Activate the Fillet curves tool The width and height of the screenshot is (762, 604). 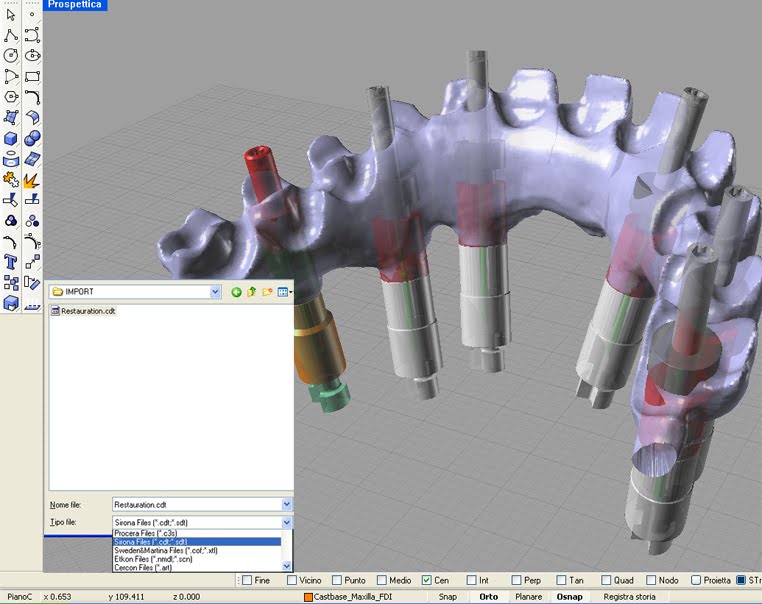click(x=32, y=97)
